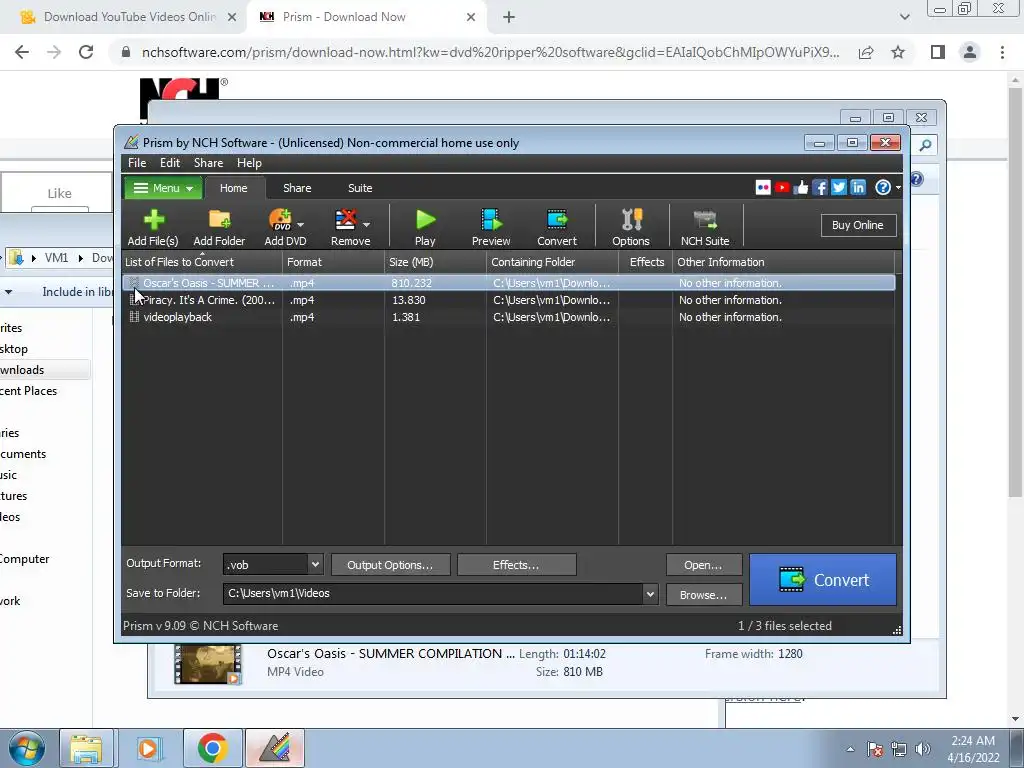1024x768 pixels.
Task: Open the Edit menu in Prism
Action: 170,163
